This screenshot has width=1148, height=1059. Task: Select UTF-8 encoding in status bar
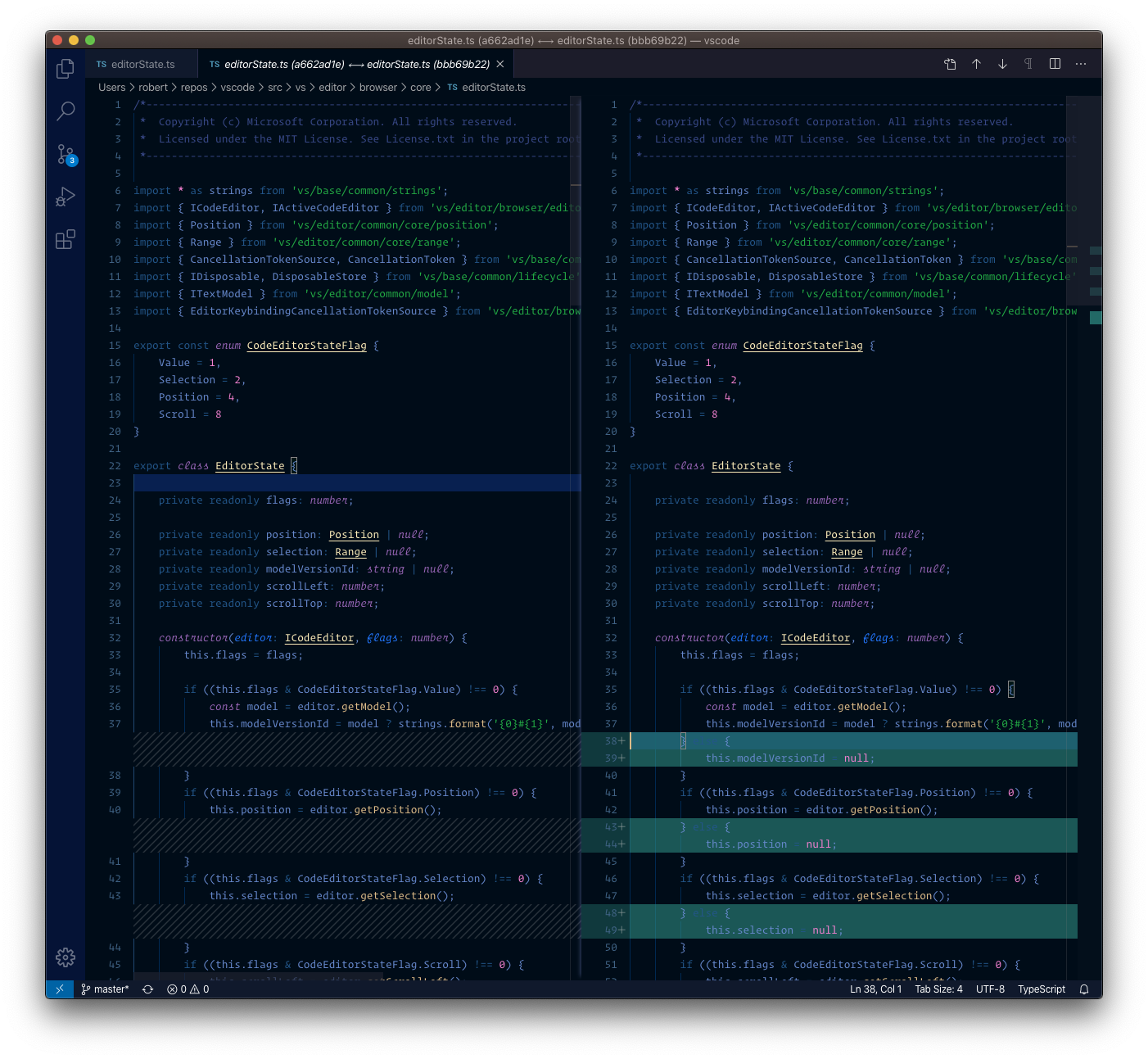[990, 989]
